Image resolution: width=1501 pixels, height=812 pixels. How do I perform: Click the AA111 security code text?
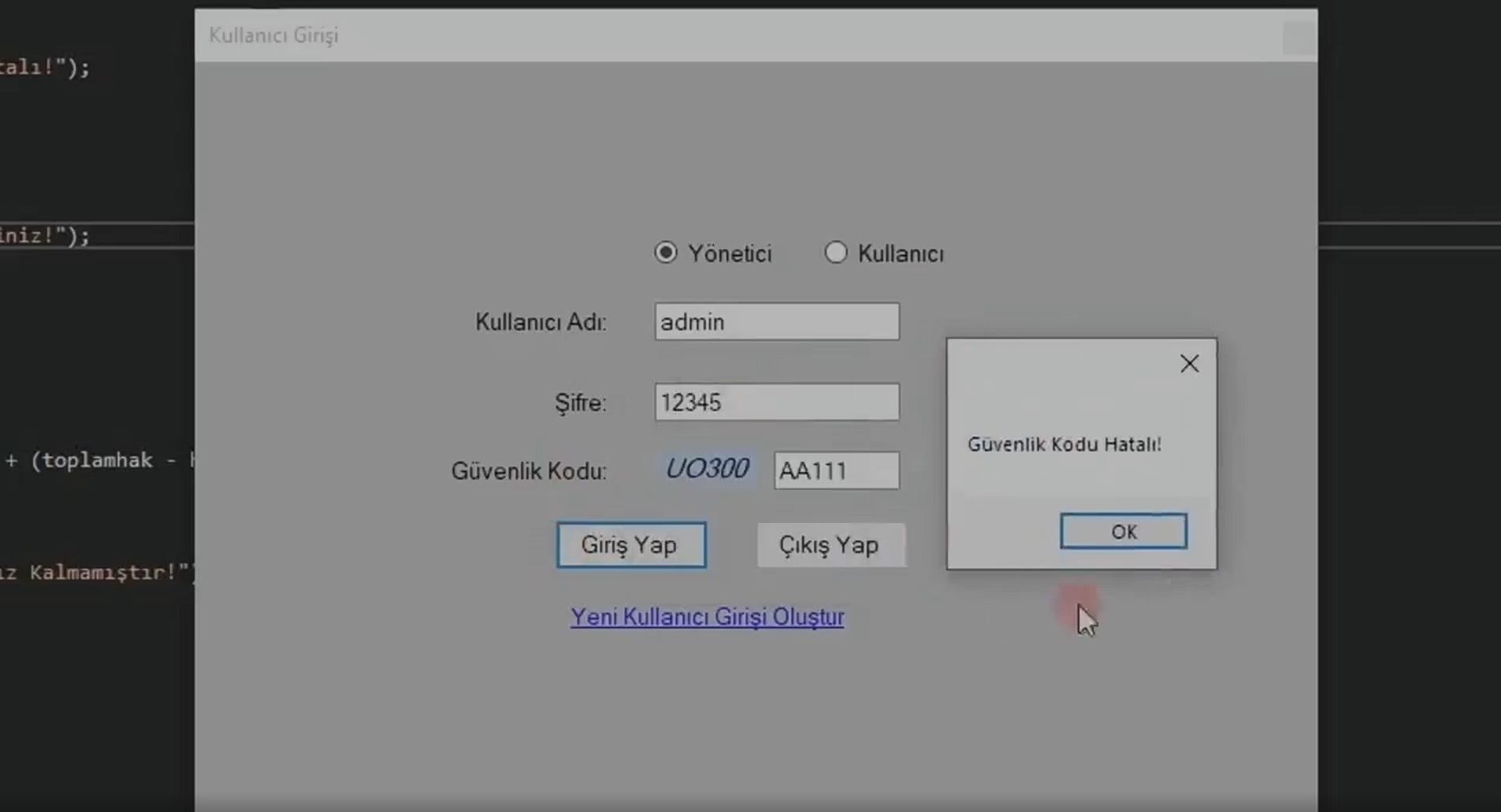click(812, 471)
